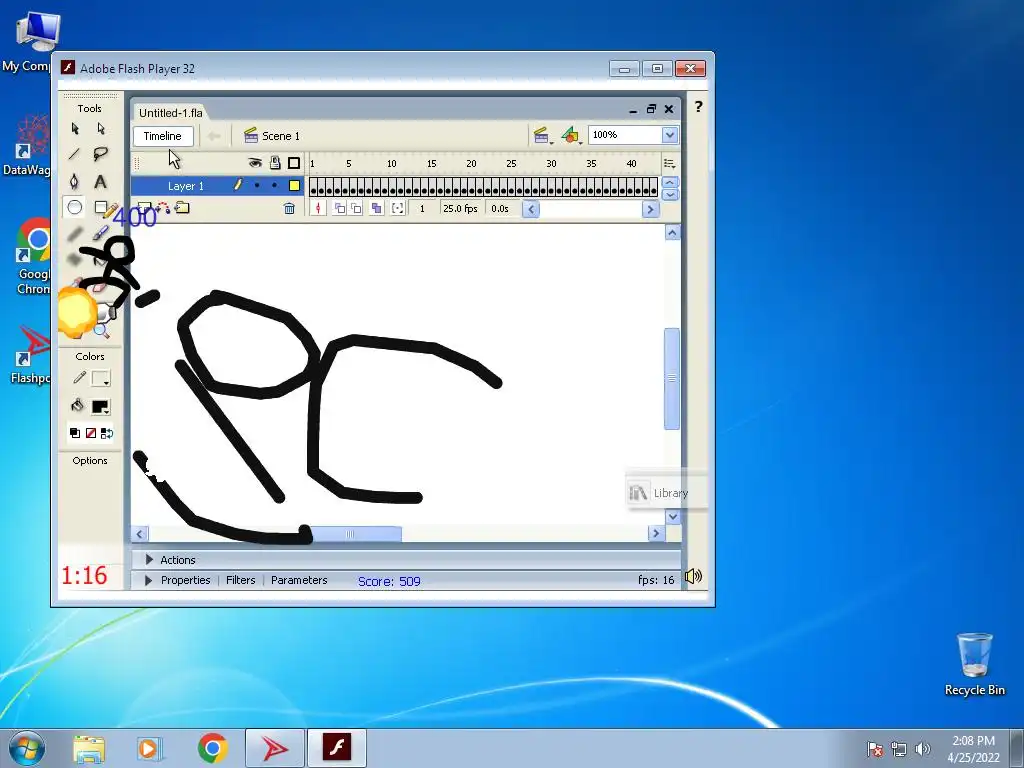Click stage horizontal scroll left arrow

pyautogui.click(x=139, y=534)
